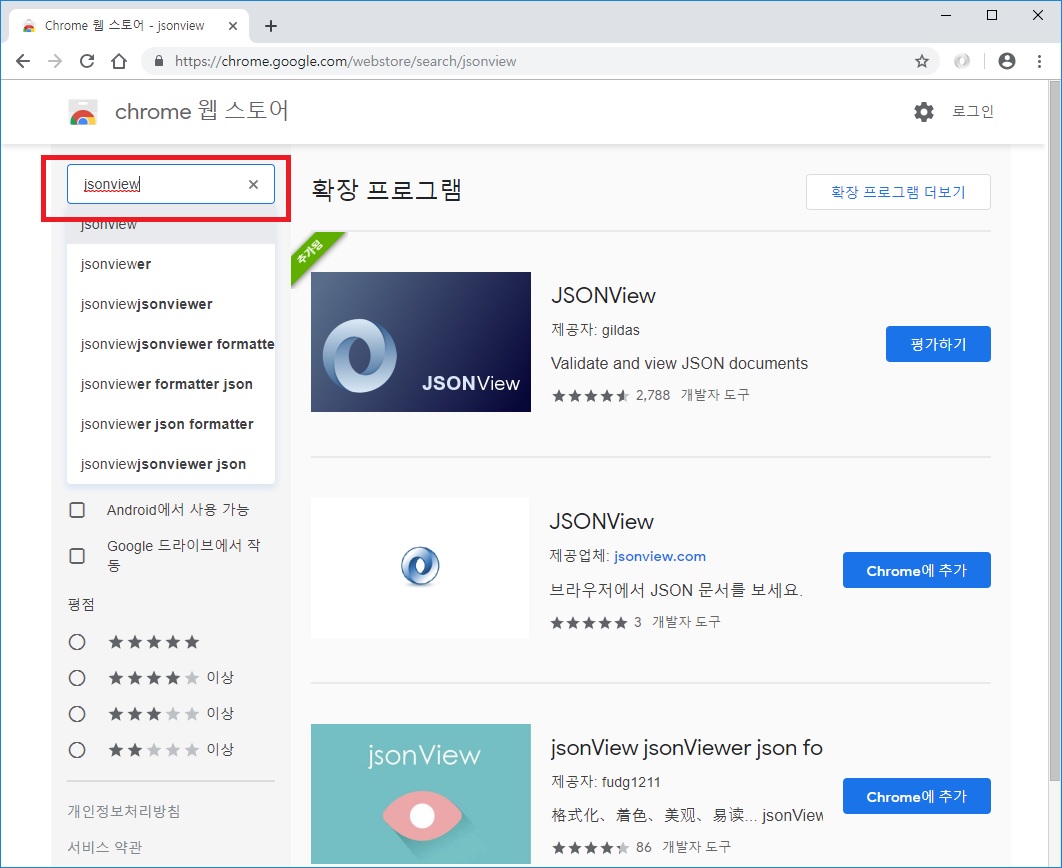Choose 'jsonviewjsonviewer json' suggestion
The image size is (1062, 868).
point(171,464)
